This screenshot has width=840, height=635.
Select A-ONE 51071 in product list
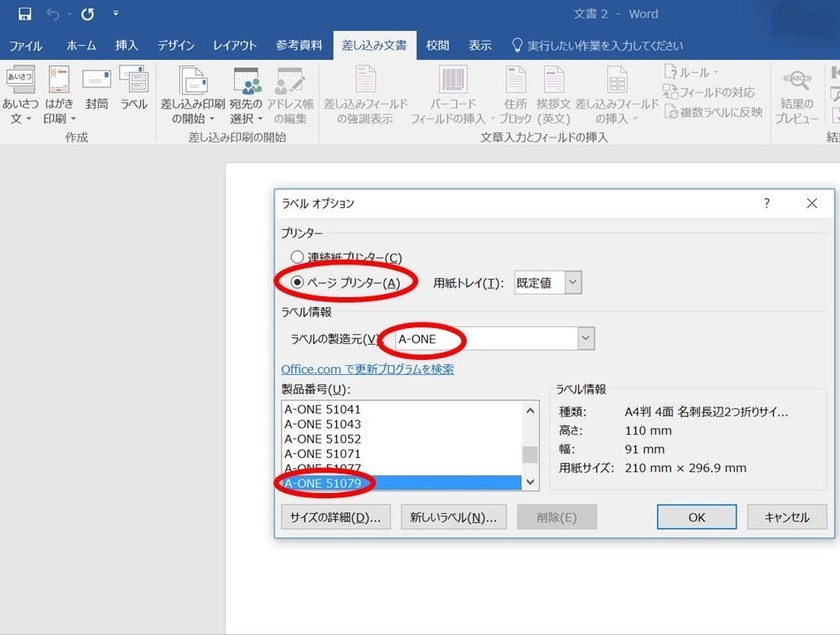[402, 453]
